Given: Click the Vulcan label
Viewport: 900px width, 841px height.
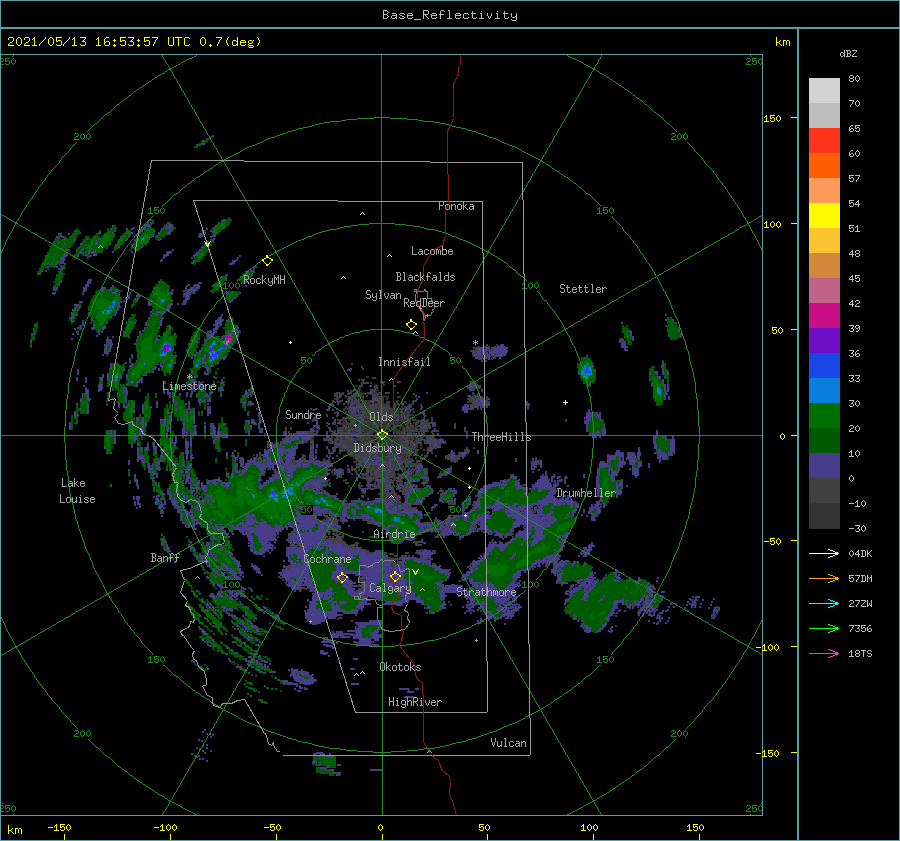Looking at the screenshot, I should pos(509,743).
